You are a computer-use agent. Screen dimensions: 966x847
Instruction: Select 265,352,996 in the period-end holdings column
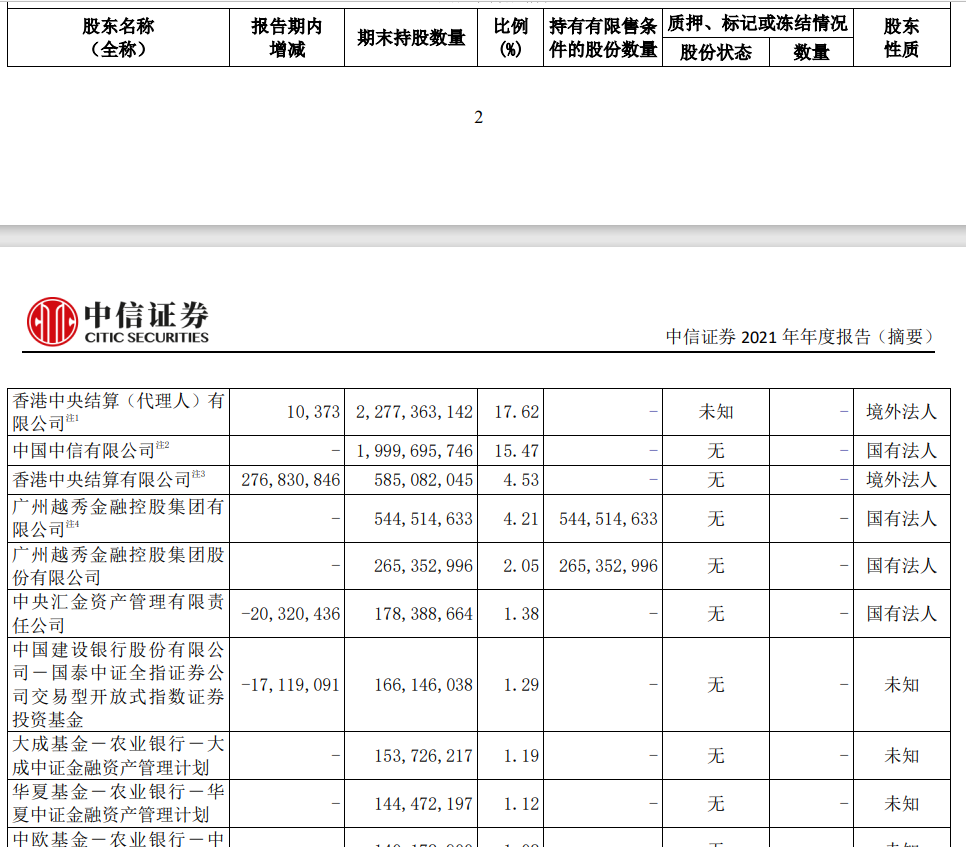coord(423,566)
